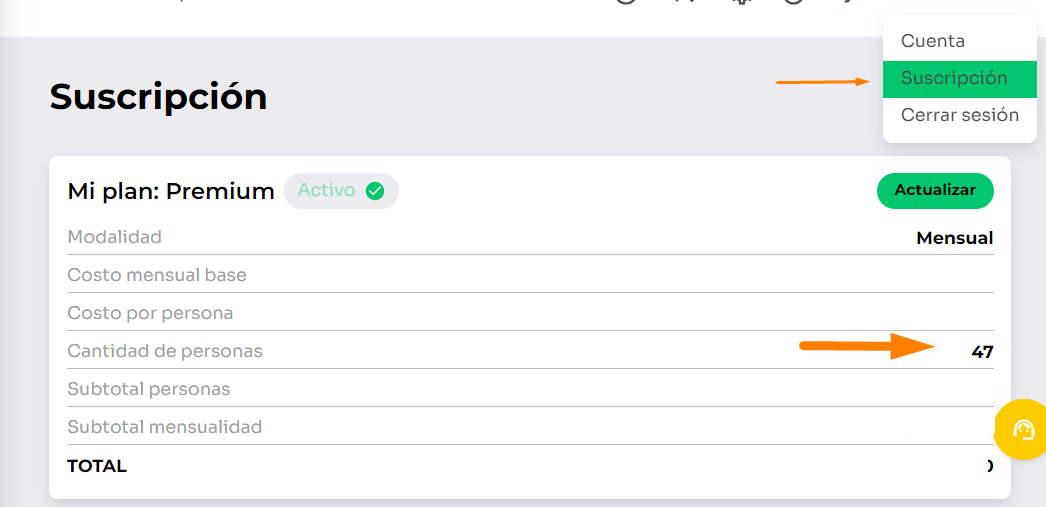
Task: Click the Mensual modality value
Action: (x=954, y=238)
